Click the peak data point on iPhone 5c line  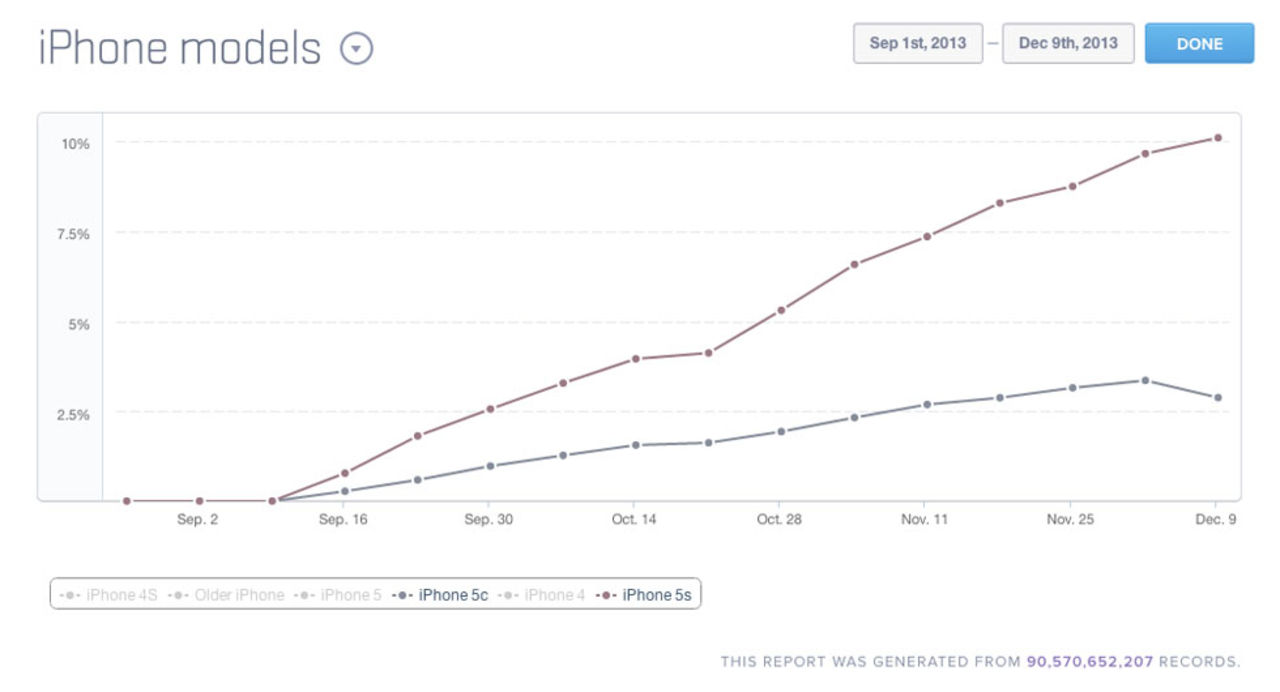click(x=1144, y=380)
